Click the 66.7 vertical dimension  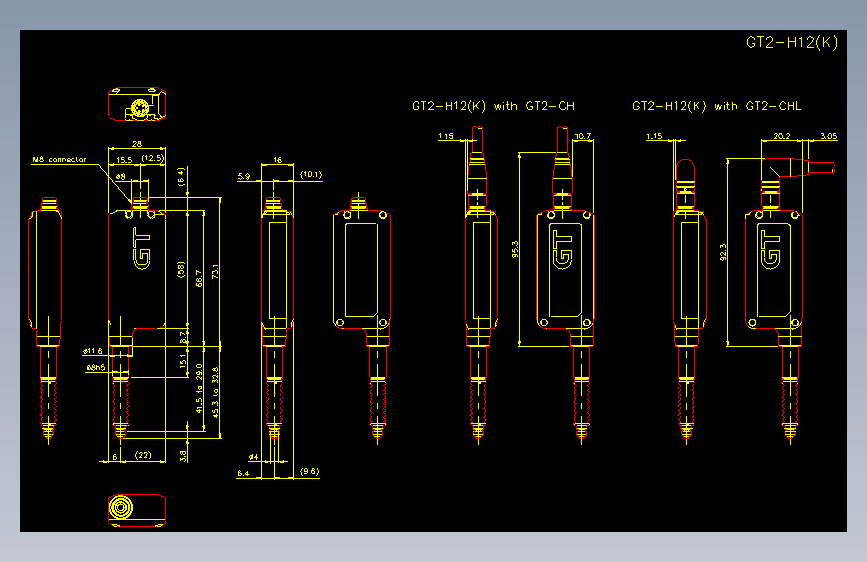pos(199,278)
